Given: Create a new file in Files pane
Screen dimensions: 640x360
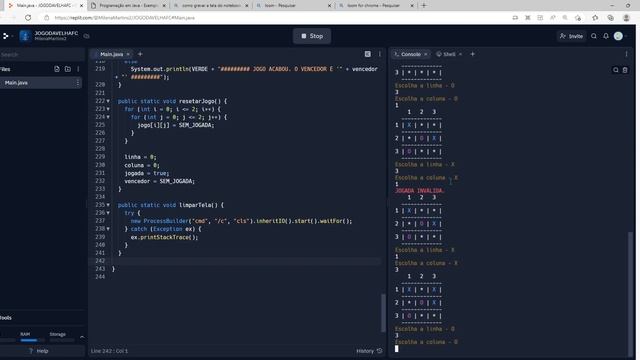Looking at the screenshot, I should click(x=57, y=69).
